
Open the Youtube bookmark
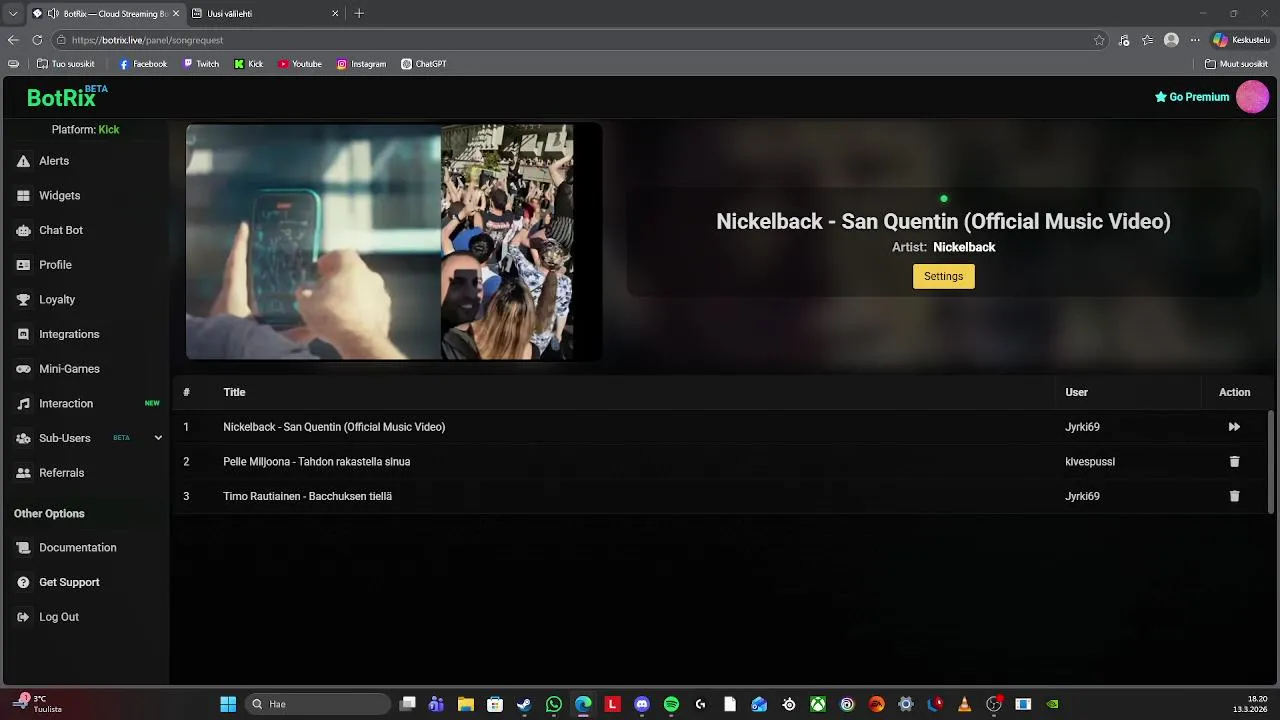[x=300, y=64]
